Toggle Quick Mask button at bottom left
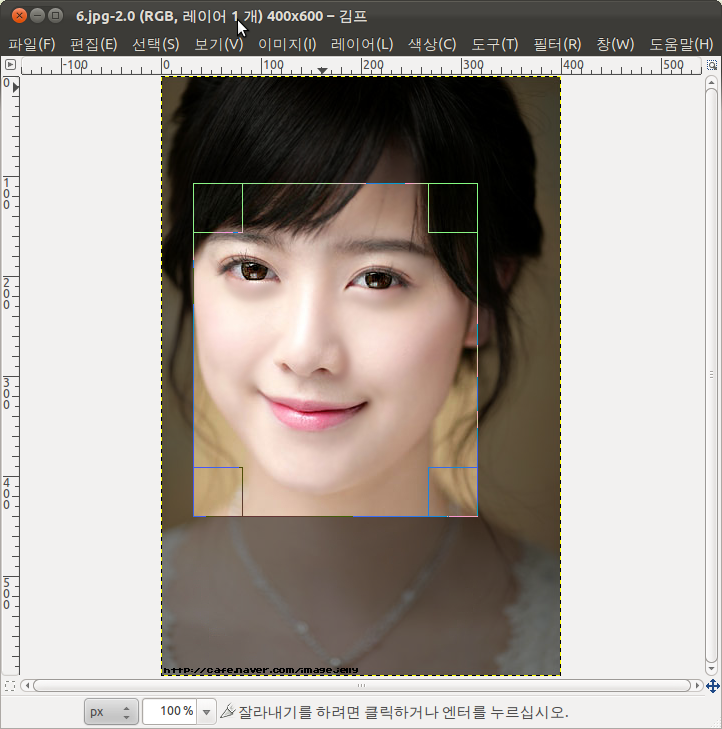The image size is (722, 729). (x=10, y=685)
